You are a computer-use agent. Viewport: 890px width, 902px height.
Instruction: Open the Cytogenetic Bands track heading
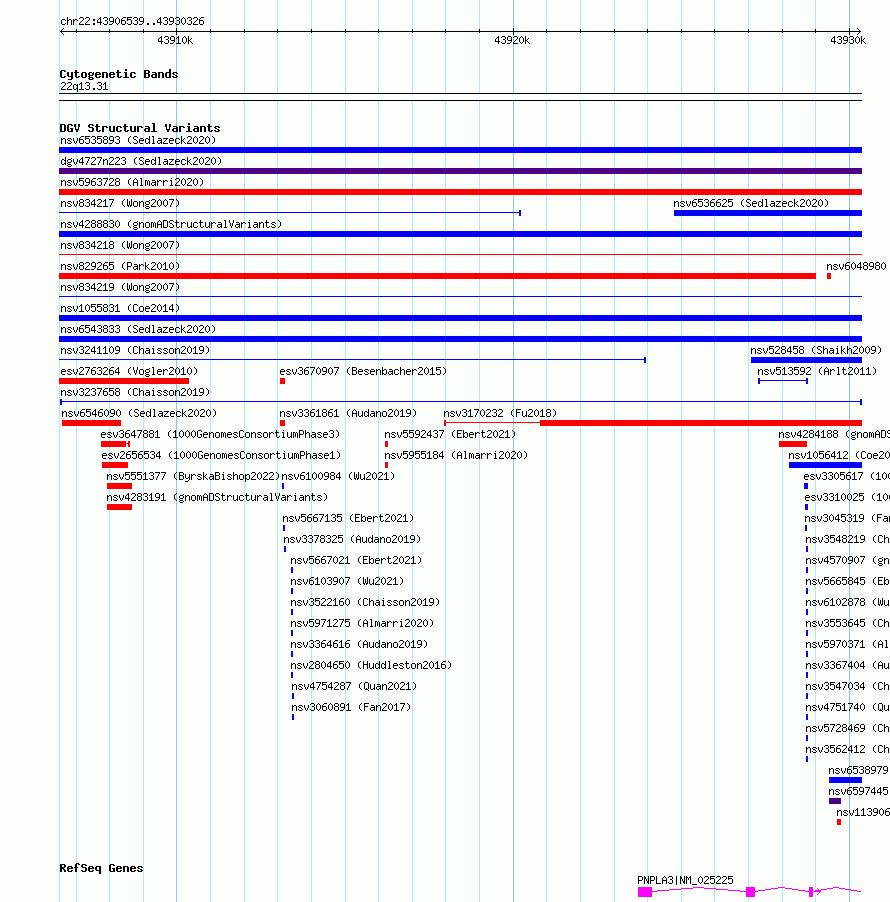[119, 74]
